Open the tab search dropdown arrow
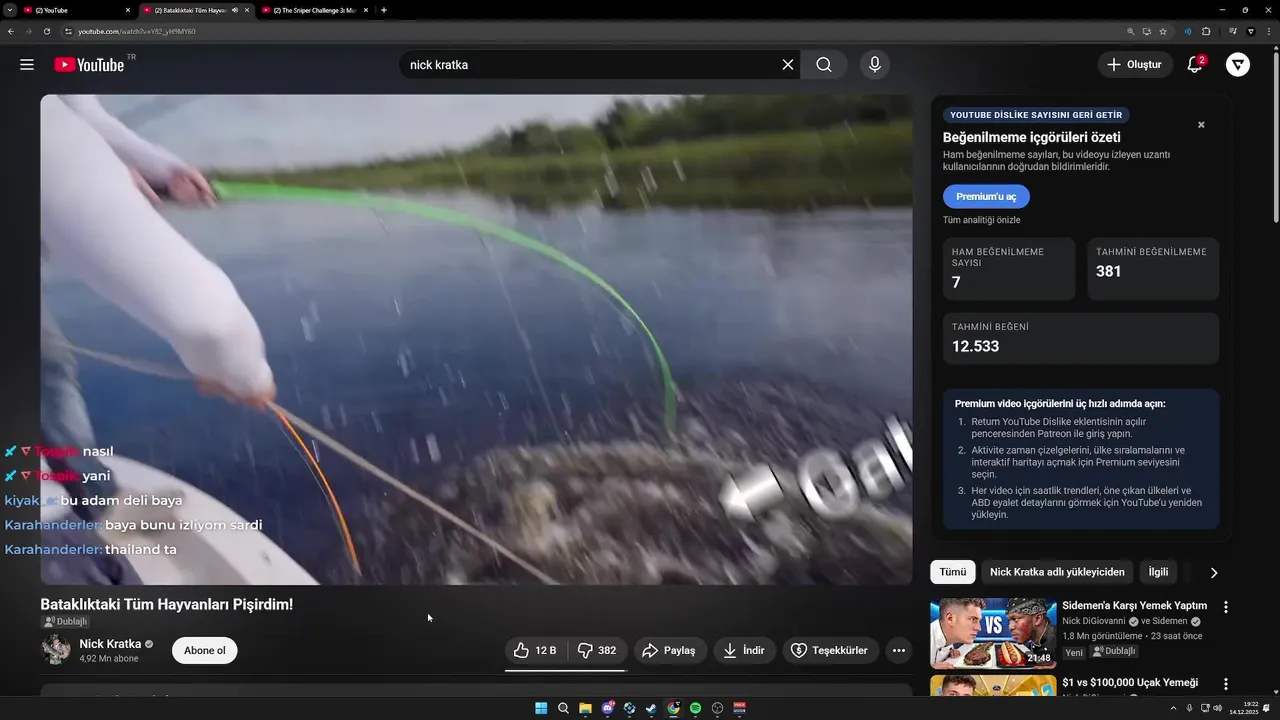Image resolution: width=1280 pixels, height=720 pixels. coord(8,10)
